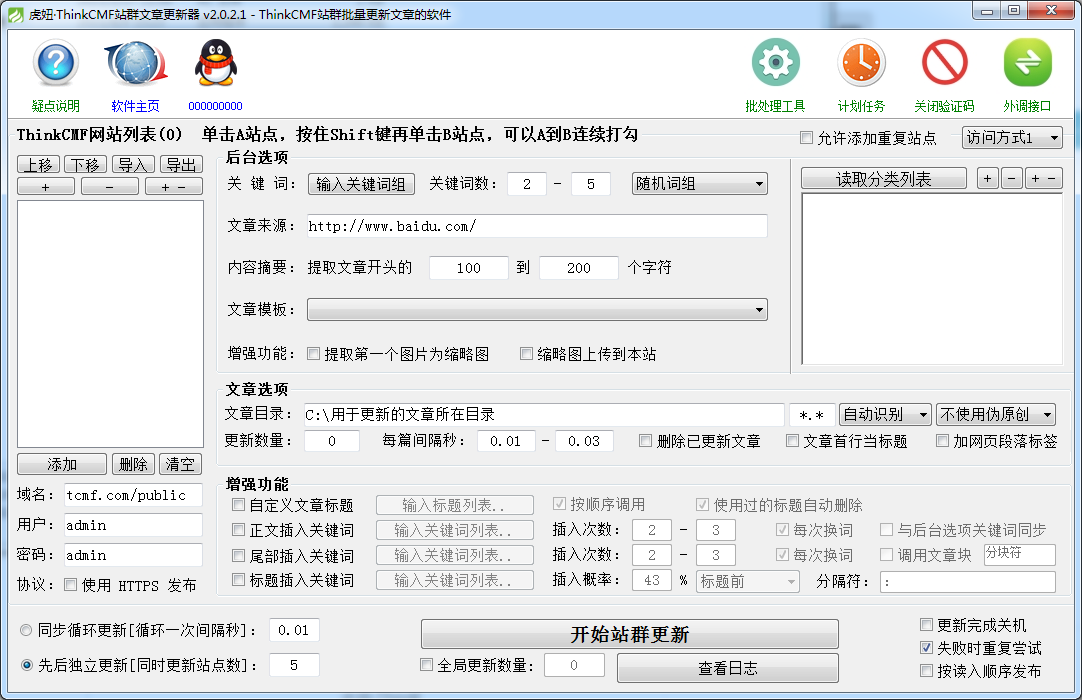Viewport: 1082px width, 700px height.
Task: Toggle 加网页段落标签 checkbox
Action: pos(942,440)
